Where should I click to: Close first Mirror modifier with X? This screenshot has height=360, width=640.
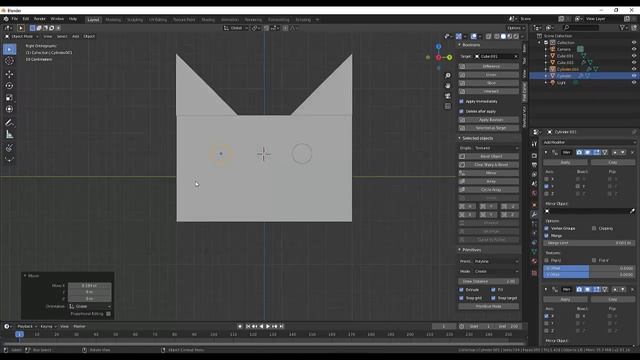632,152
